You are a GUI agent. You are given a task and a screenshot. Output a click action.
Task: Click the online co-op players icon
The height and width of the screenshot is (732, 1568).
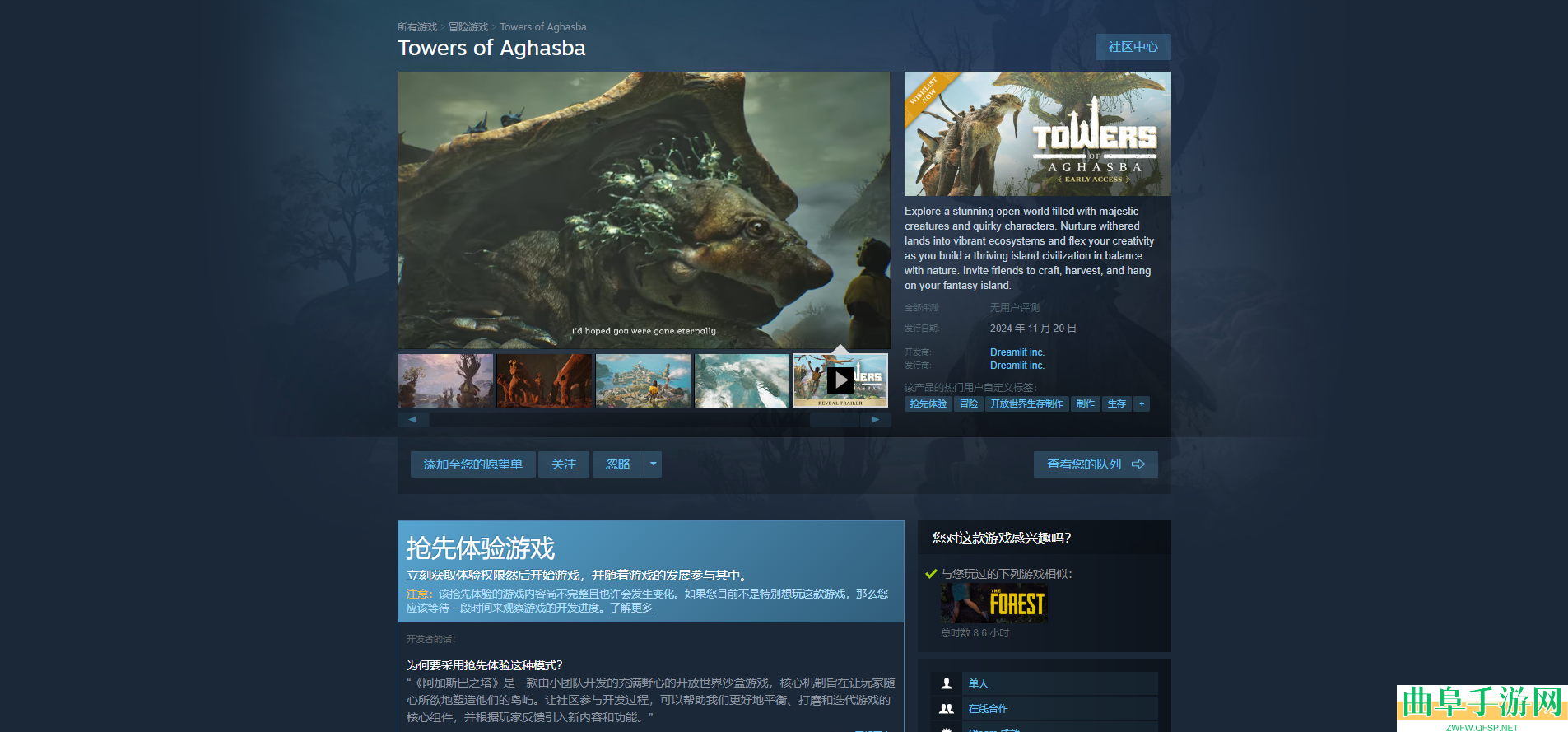click(947, 708)
